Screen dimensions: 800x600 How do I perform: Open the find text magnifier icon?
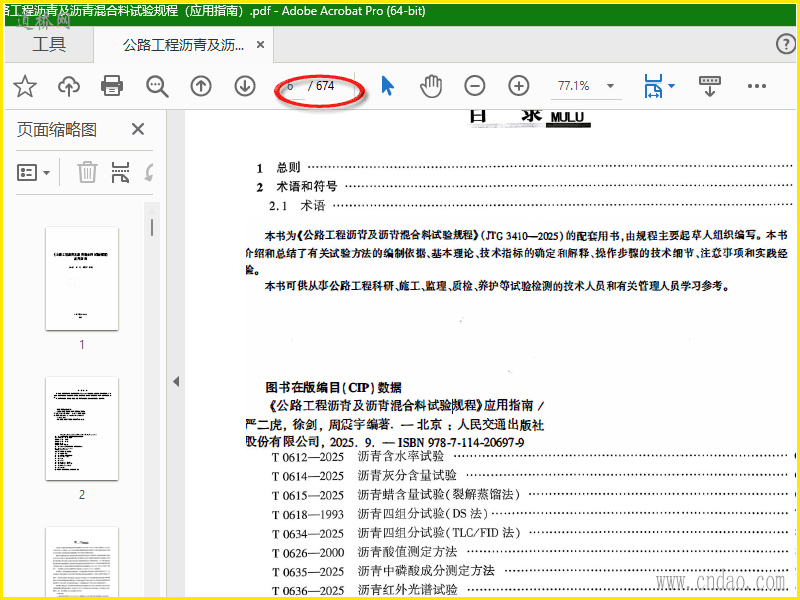point(157,86)
